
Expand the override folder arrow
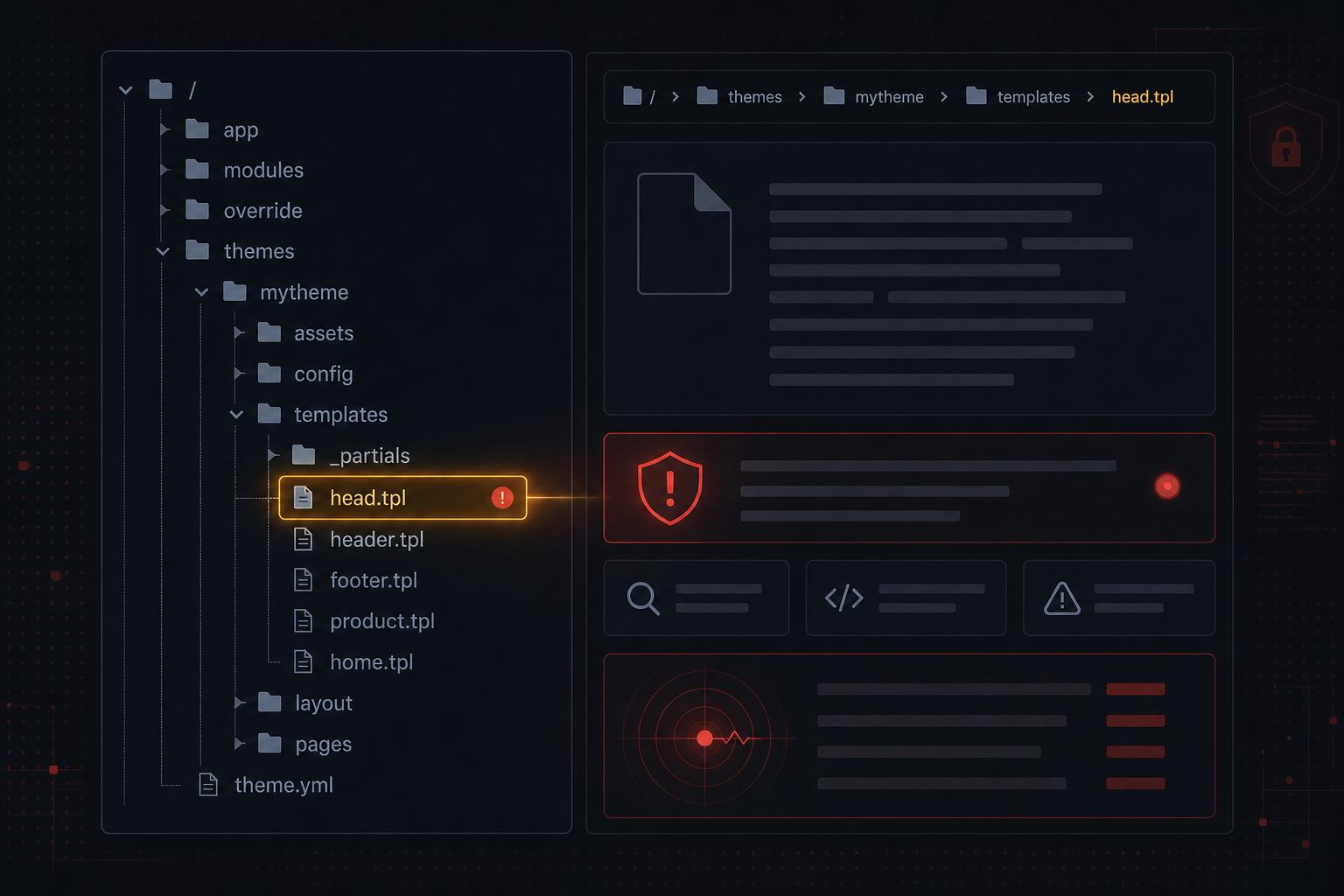click(x=164, y=210)
